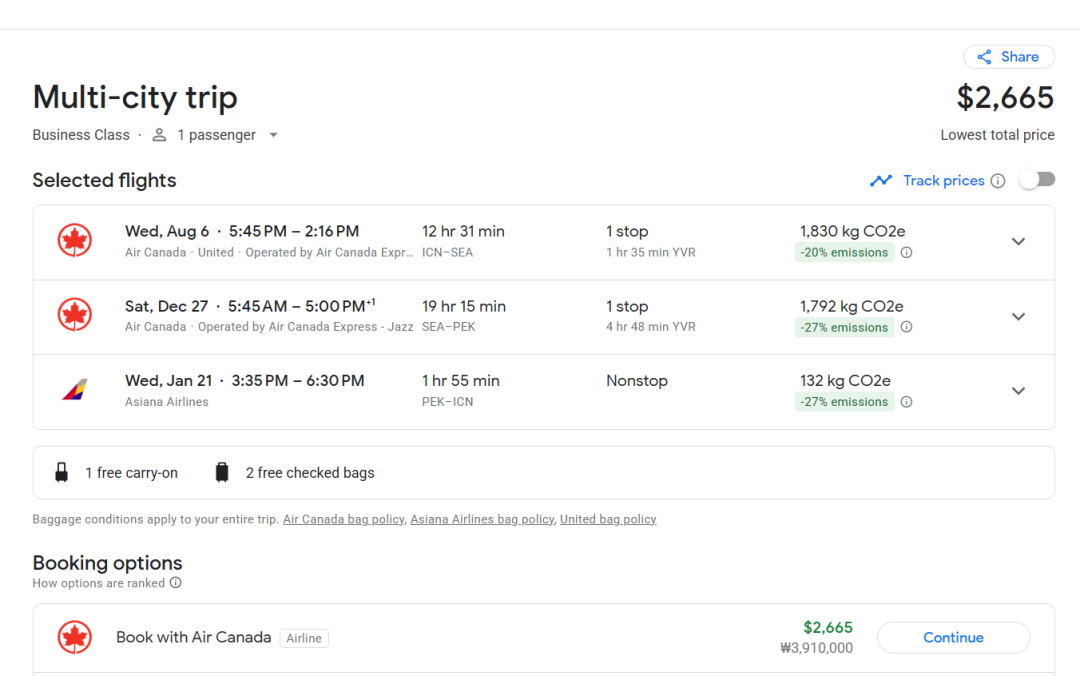Click emissions info icon for ICN–SEA flight

(906, 253)
